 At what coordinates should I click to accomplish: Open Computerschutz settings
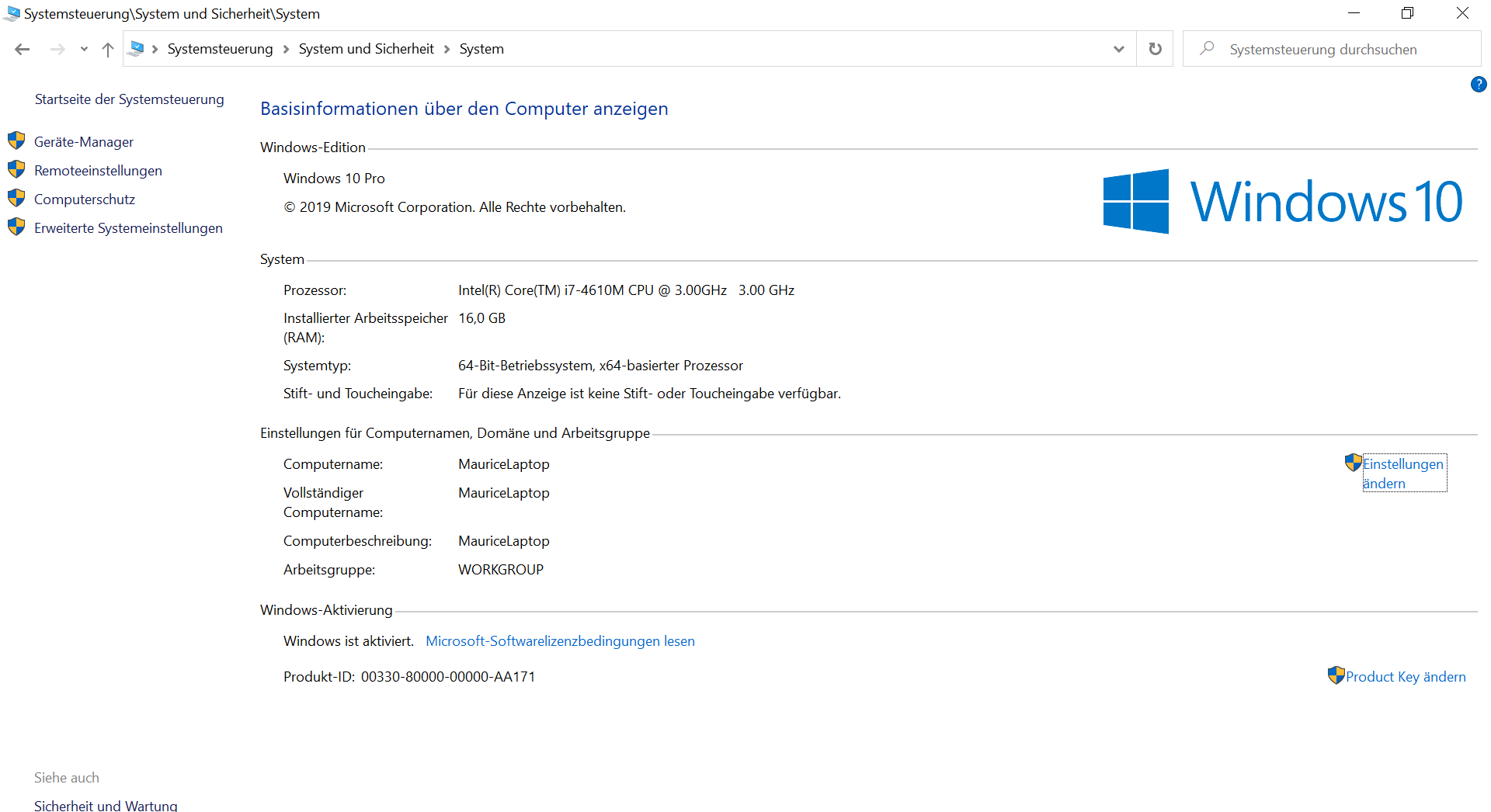click(x=85, y=199)
